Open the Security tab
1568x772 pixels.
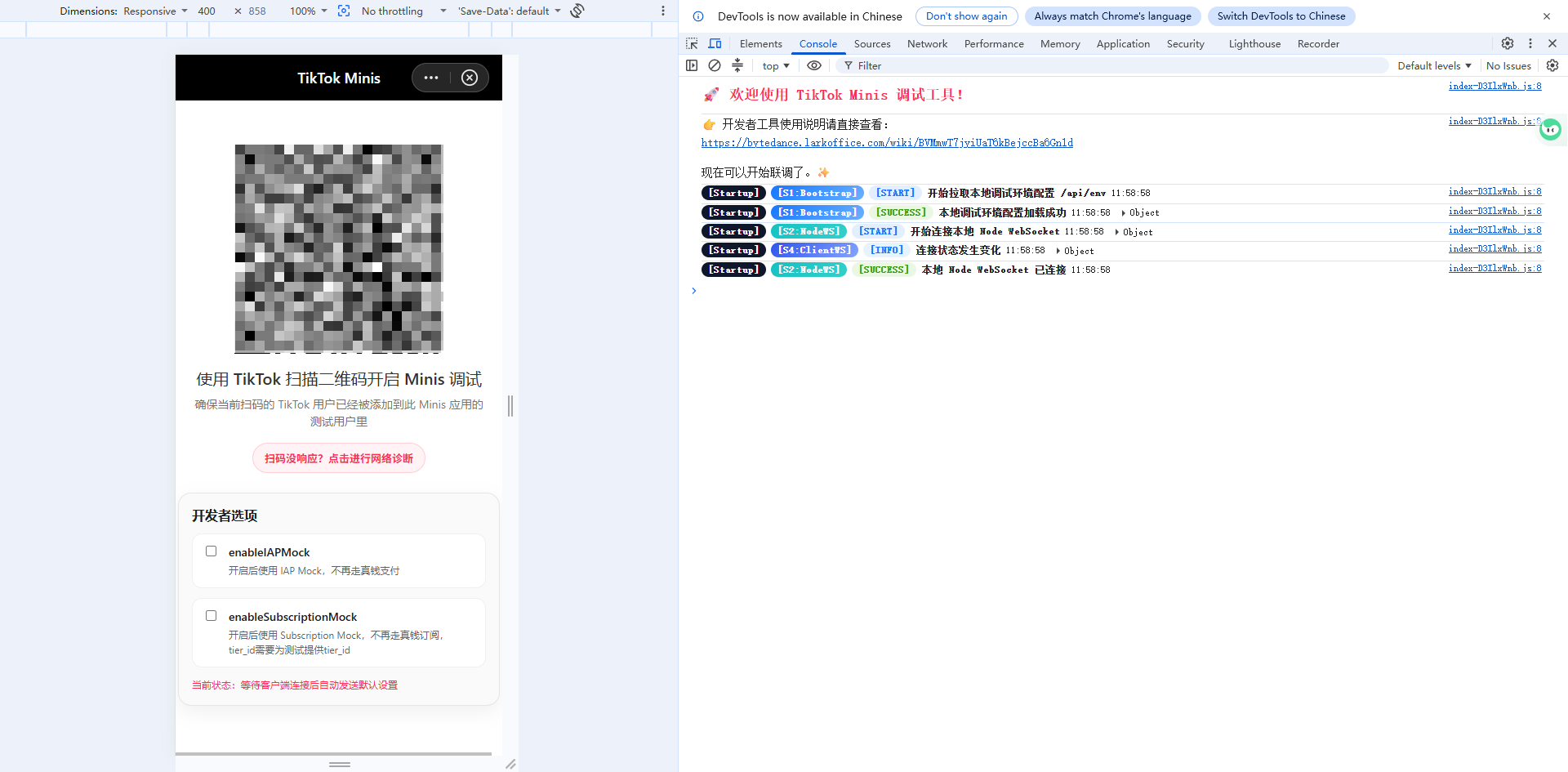pyautogui.click(x=1186, y=43)
